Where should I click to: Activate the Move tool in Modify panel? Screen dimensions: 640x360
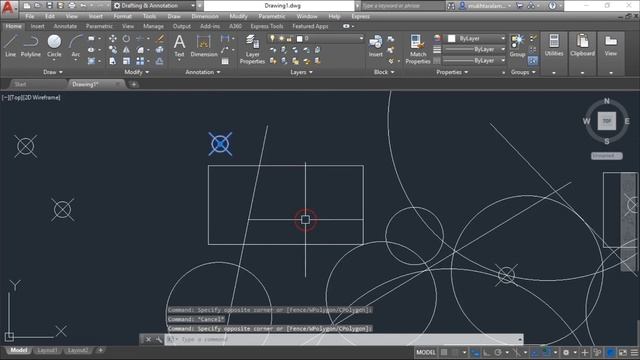click(x=113, y=38)
